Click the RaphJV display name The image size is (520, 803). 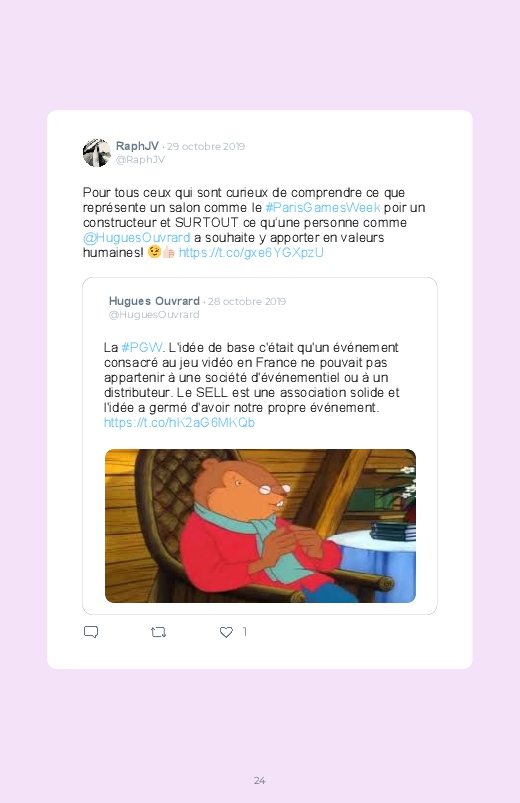click(x=137, y=146)
